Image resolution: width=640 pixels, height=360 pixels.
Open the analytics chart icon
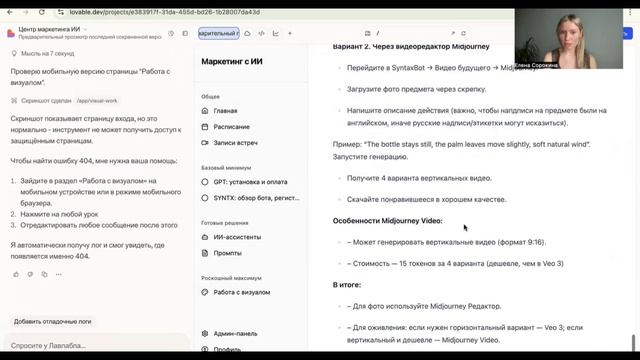coord(276,33)
